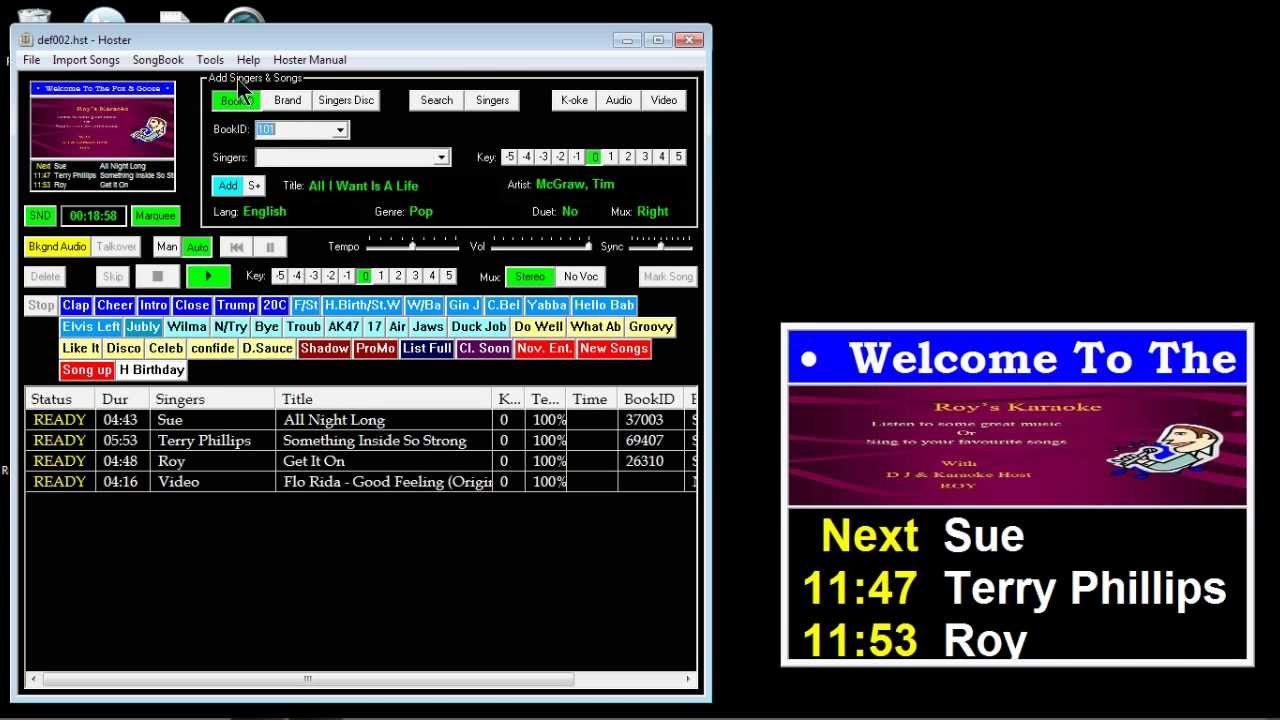Set the playback key to minus 1

[x=347, y=277]
